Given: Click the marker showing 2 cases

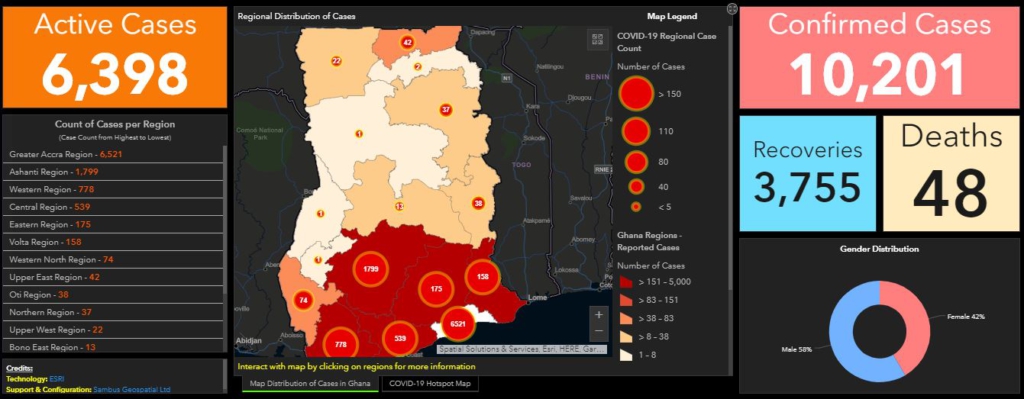Looking at the screenshot, I should 418,67.
